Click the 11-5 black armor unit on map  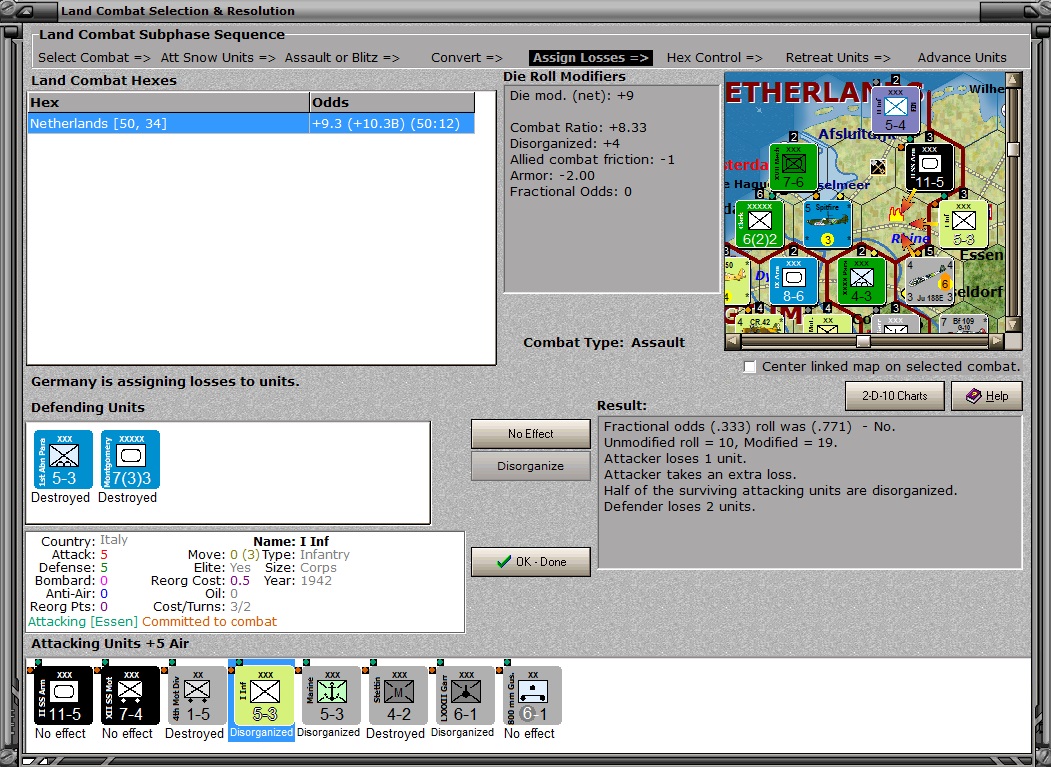[929, 168]
